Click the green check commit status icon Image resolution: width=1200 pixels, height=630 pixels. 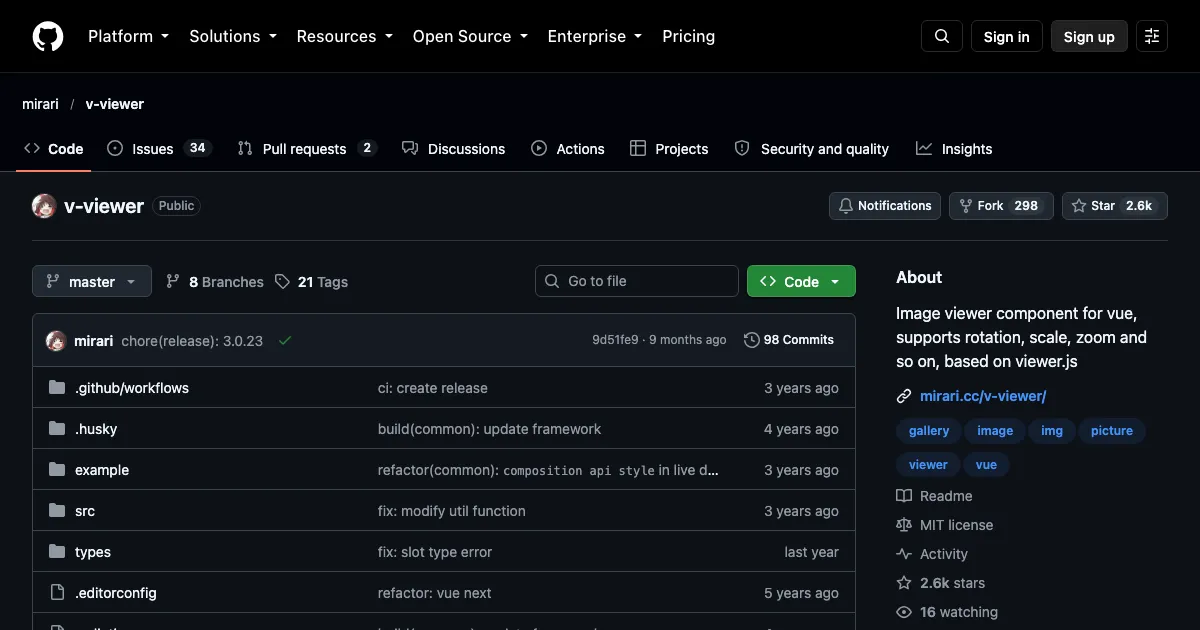coord(285,340)
